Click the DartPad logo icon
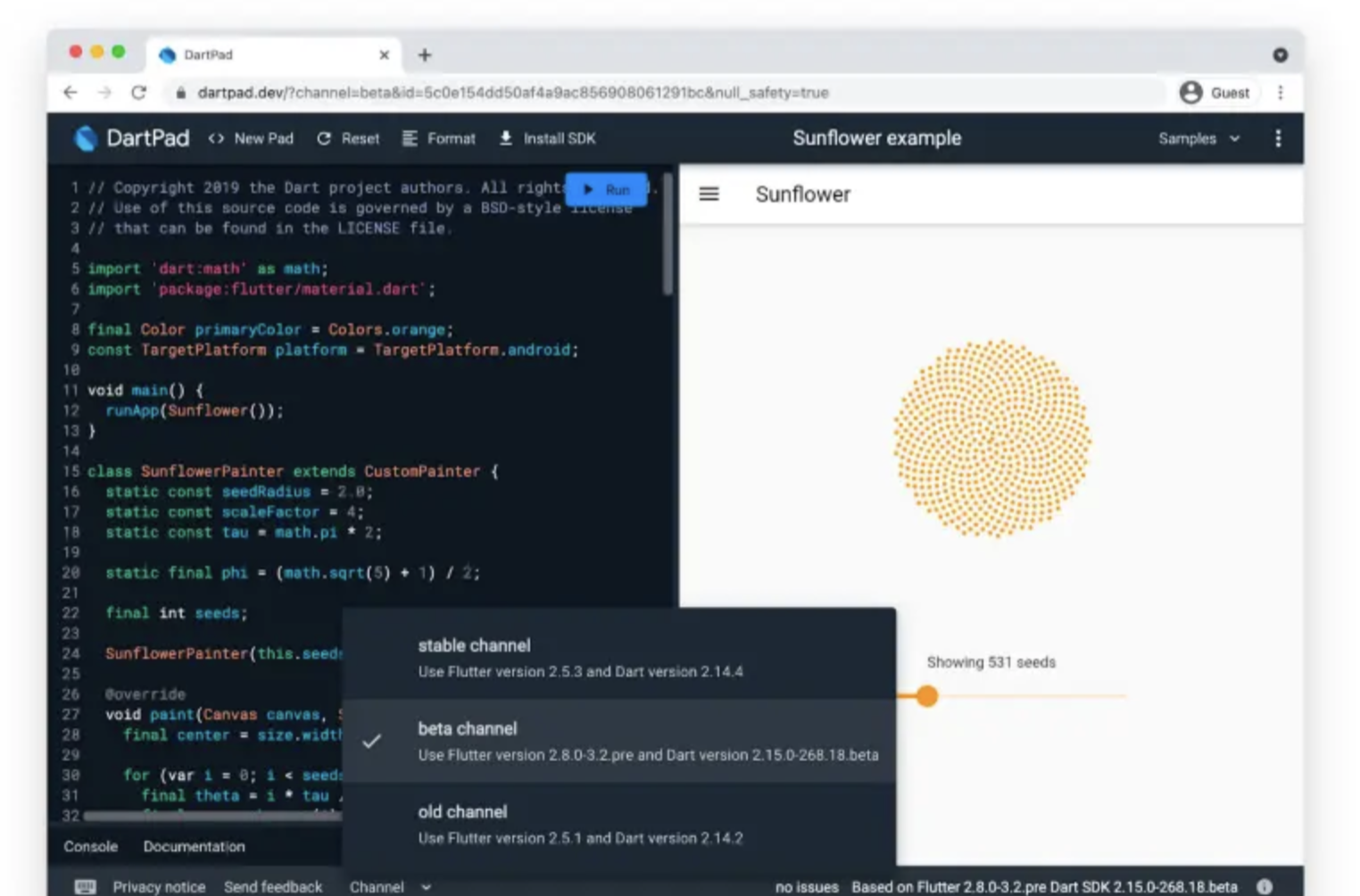Screen dimensions: 1360x896 (x=86, y=138)
